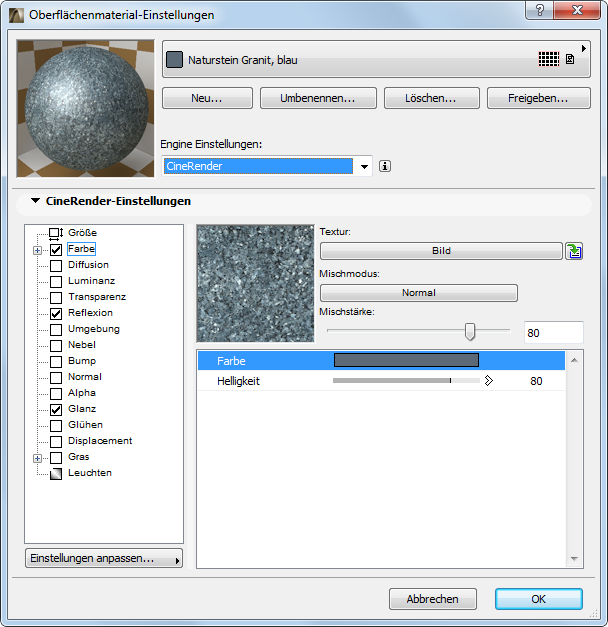Open the Einstellungen anpassen popup menu
Viewport: 608px width, 627px height.
[x=104, y=558]
